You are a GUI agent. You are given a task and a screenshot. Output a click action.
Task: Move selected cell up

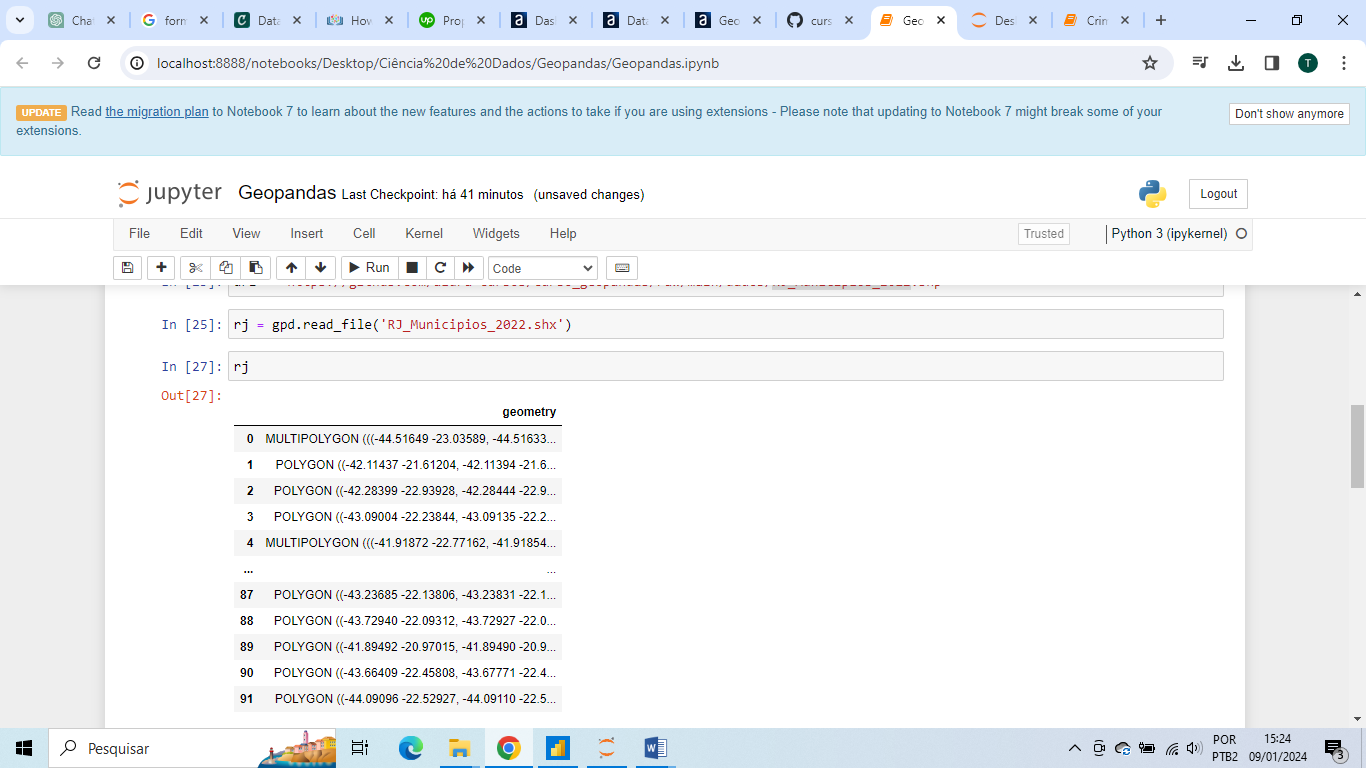pos(291,268)
